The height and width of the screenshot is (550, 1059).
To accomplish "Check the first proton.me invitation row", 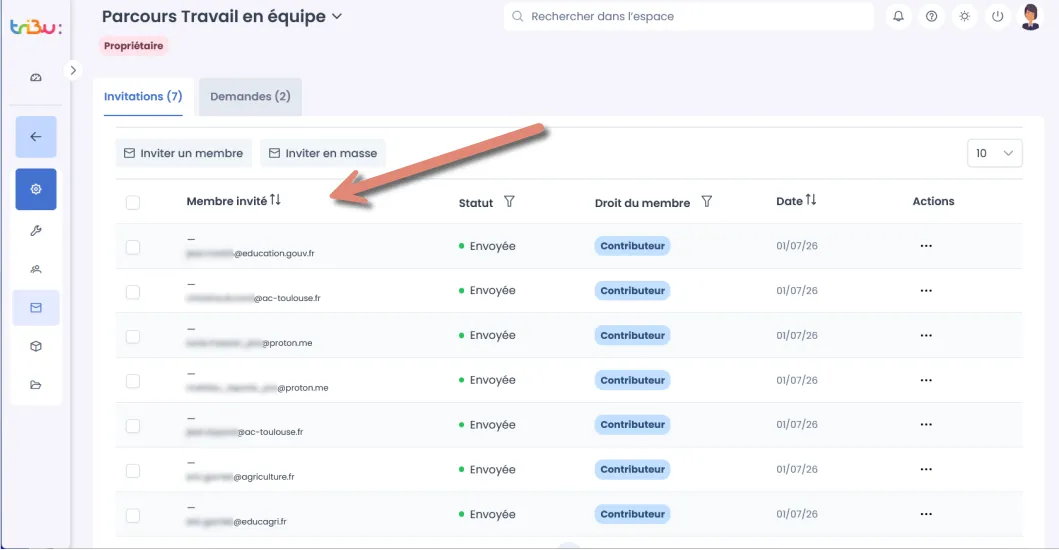I will (x=133, y=336).
